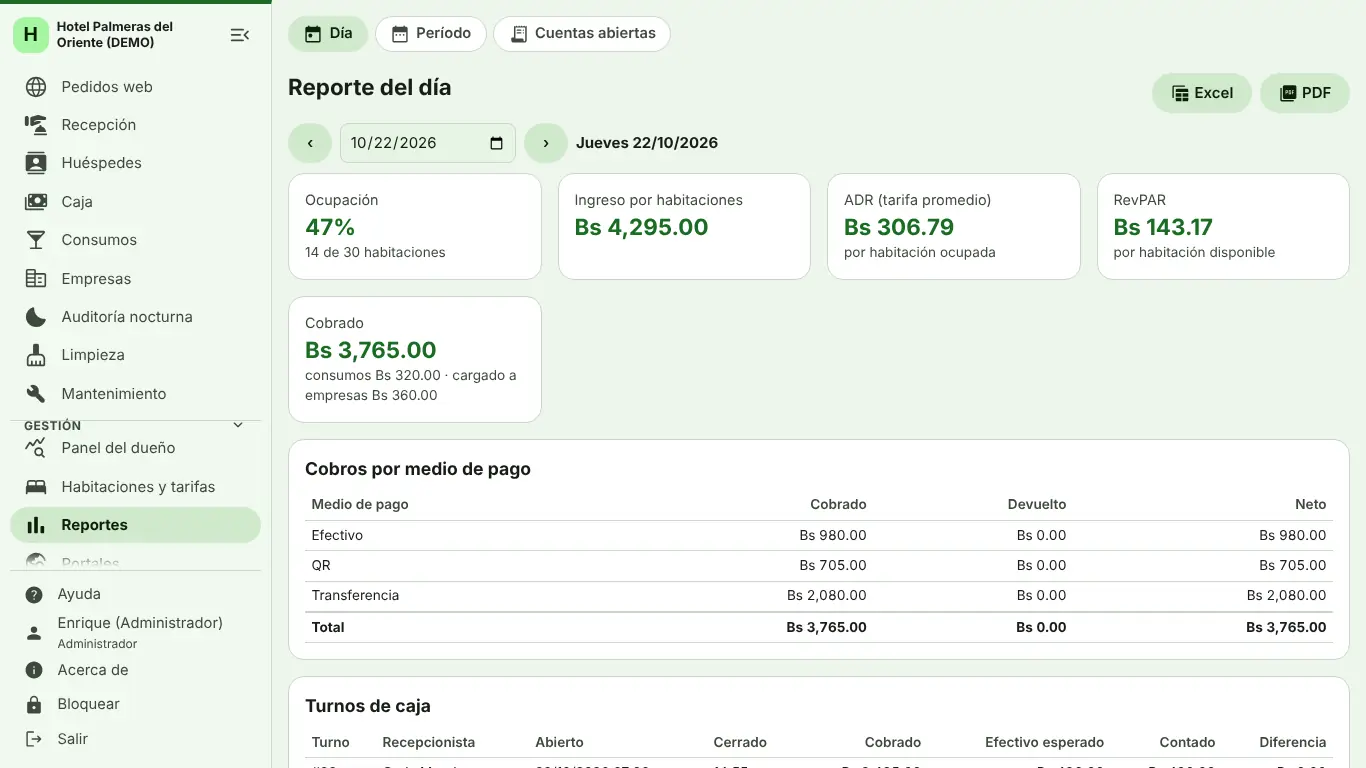Open Recepción bell icon
Screen dimensions: 1366x768
click(36, 125)
